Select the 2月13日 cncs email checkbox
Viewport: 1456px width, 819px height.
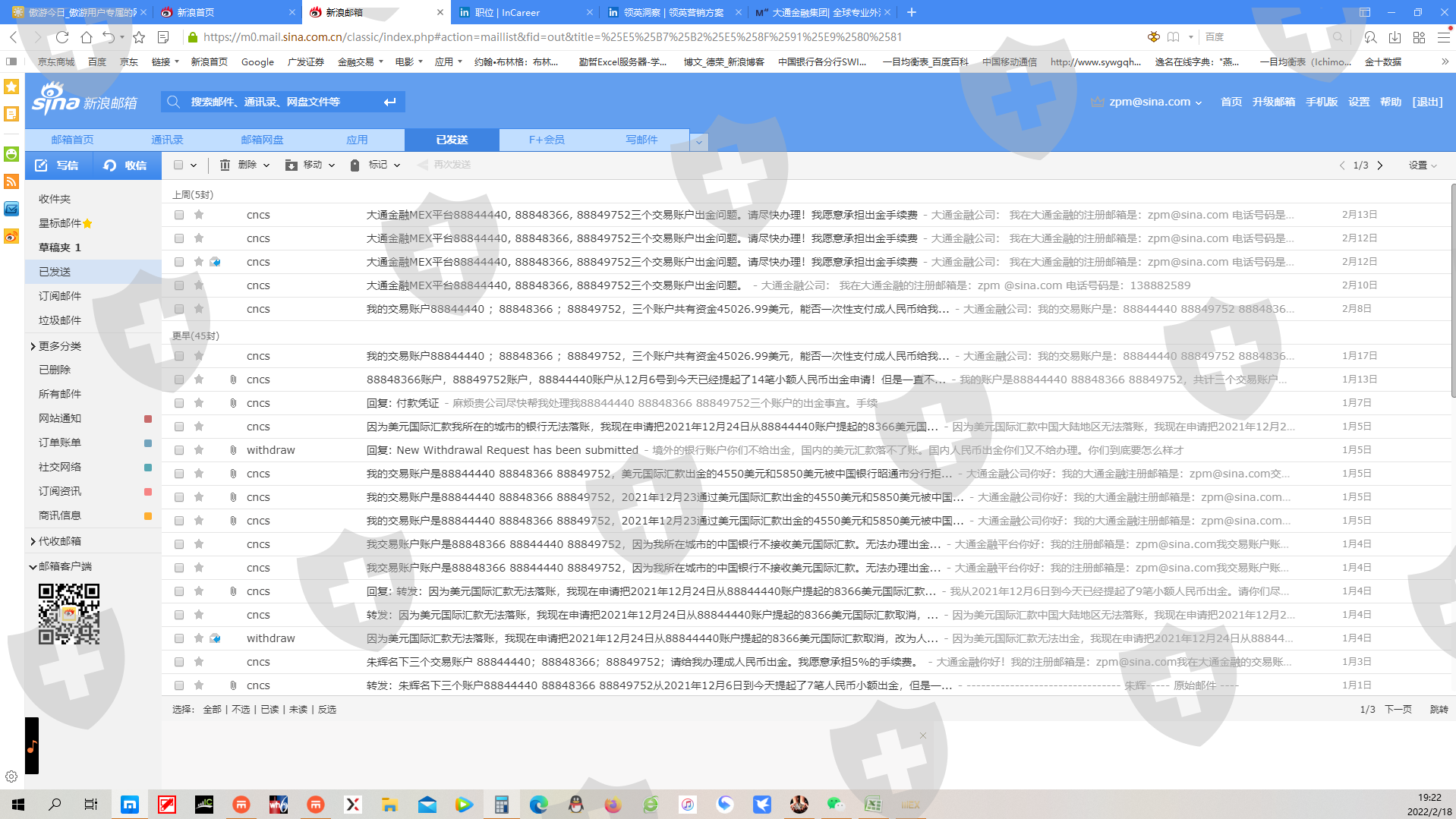click(179, 215)
